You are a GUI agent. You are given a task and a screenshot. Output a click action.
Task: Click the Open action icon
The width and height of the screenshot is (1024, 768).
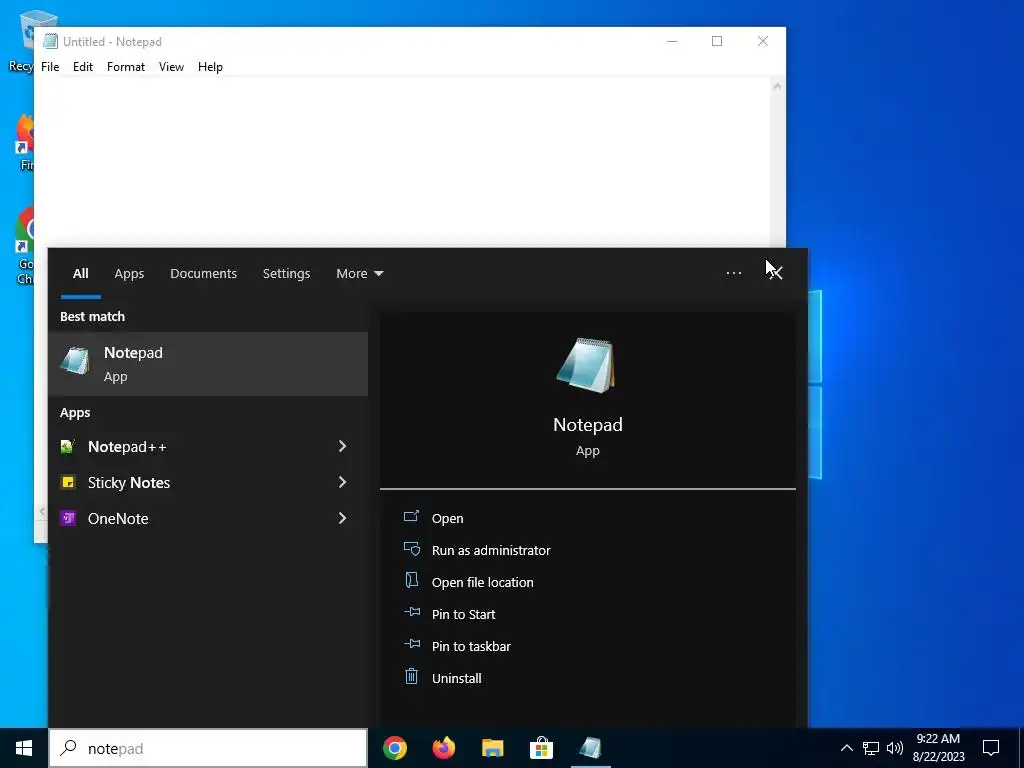(x=411, y=517)
